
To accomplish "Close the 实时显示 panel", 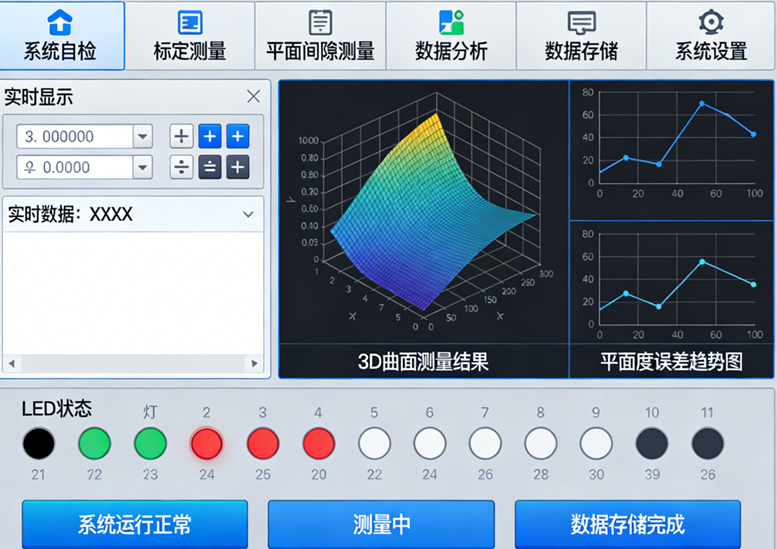I will tap(253, 97).
